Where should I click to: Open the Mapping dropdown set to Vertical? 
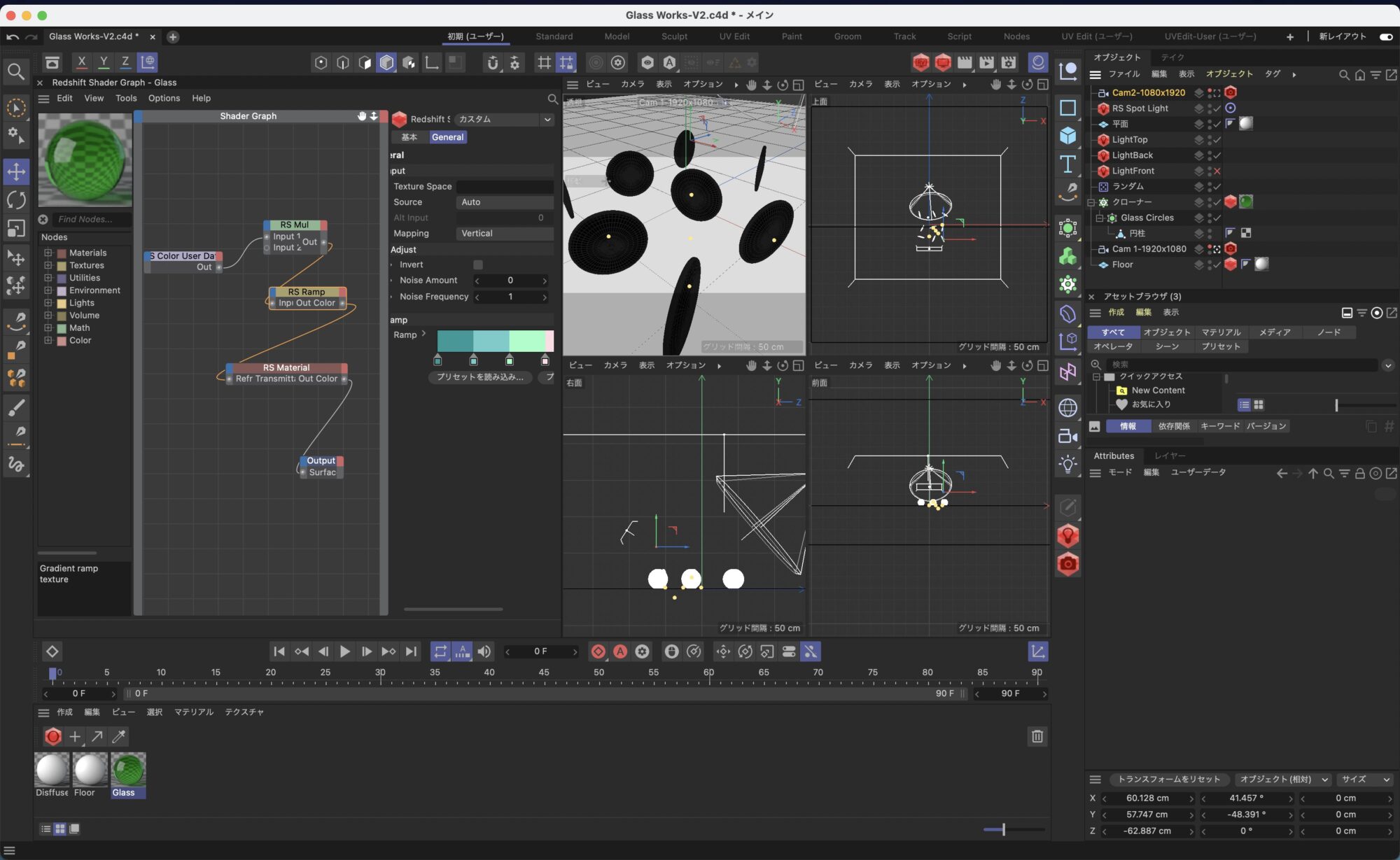[x=504, y=234]
